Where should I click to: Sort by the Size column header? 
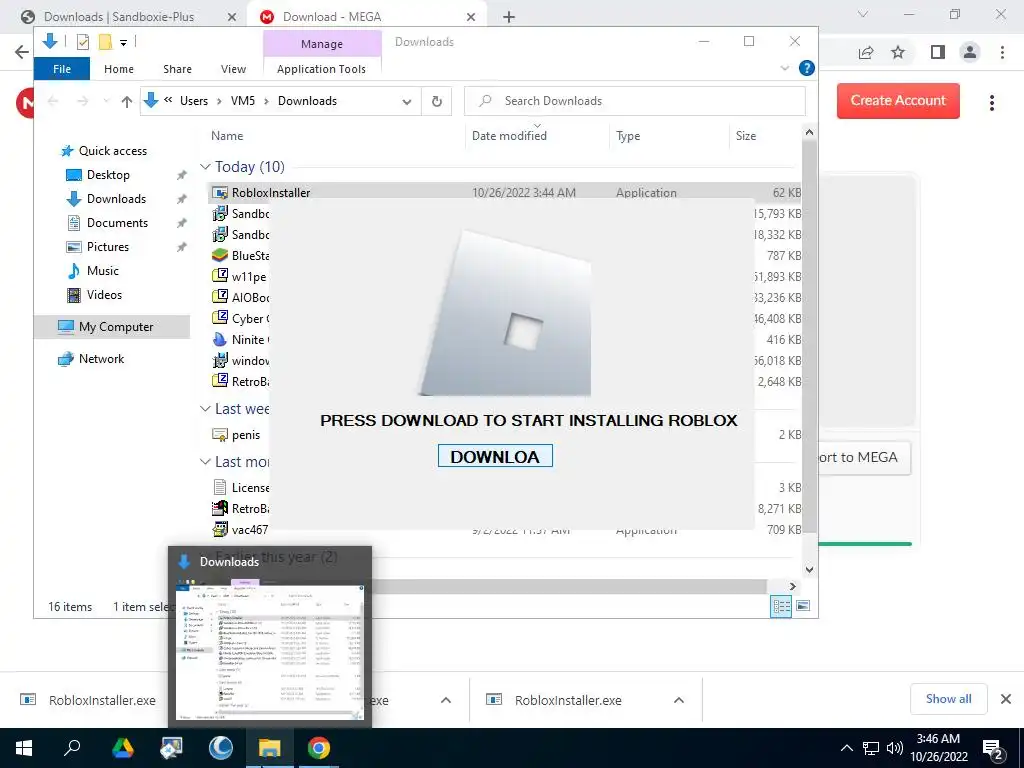[x=746, y=136]
